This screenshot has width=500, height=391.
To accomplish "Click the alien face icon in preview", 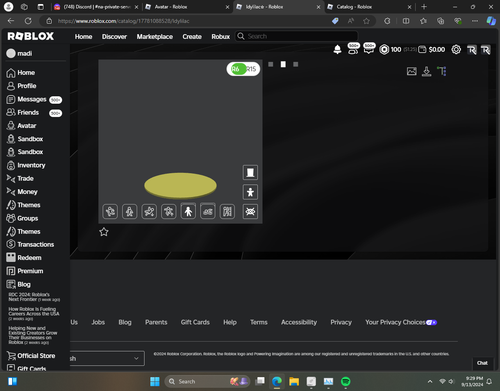I will 250,211.
